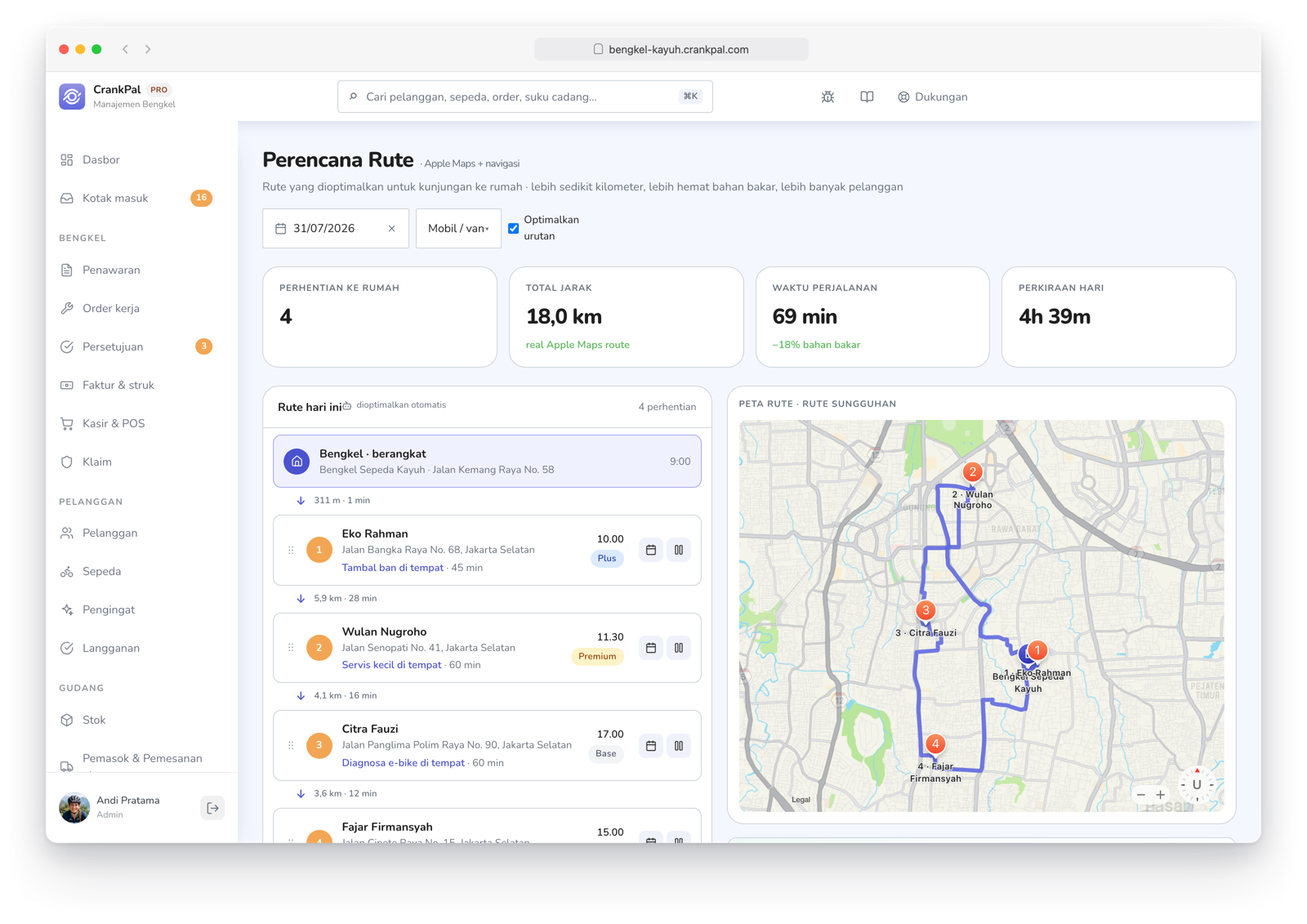1307x924 pixels.
Task: Click drag handle for Wulan Nugroho stop
Action: pos(291,648)
